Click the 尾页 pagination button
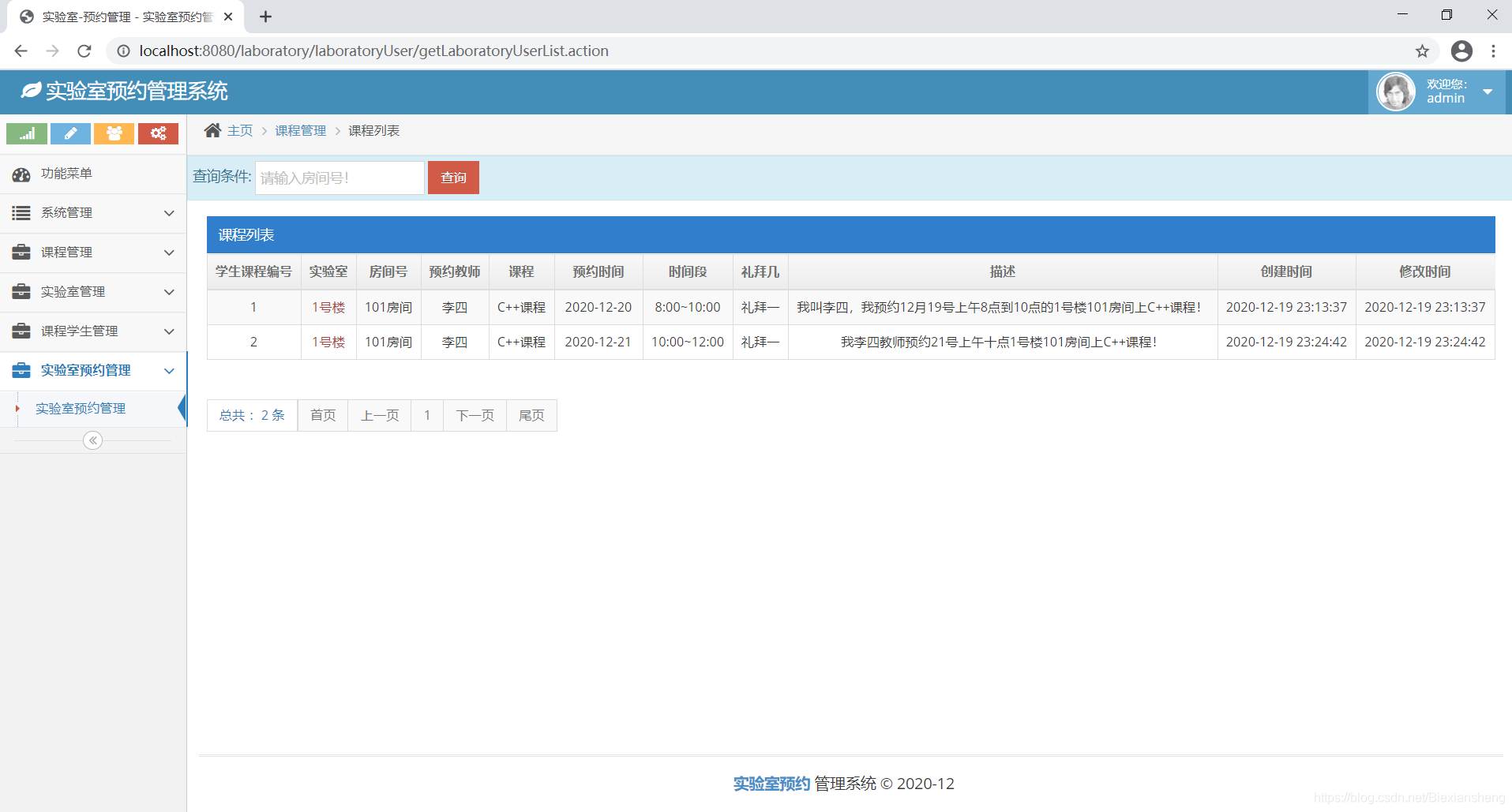The image size is (1512, 812). [x=531, y=416]
